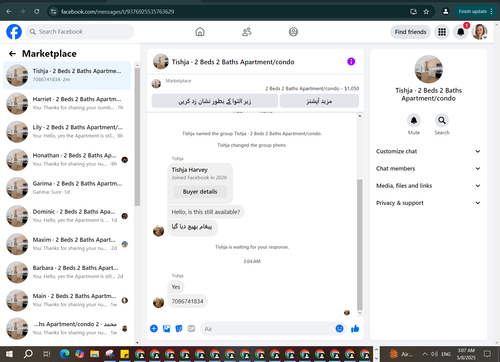This screenshot has width=500, height=362.
Task: Click the more options Urdu button
Action: click(x=319, y=101)
